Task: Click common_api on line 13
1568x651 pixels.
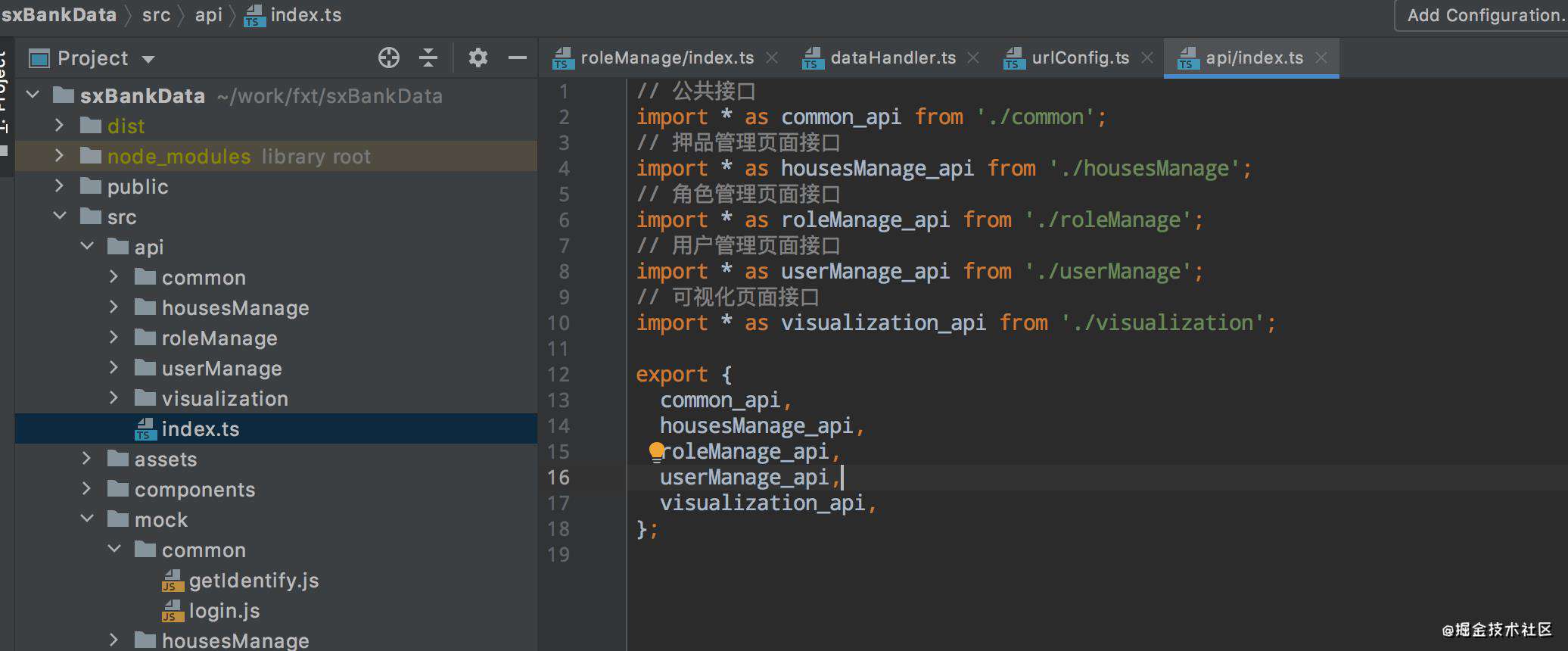Action: [720, 400]
